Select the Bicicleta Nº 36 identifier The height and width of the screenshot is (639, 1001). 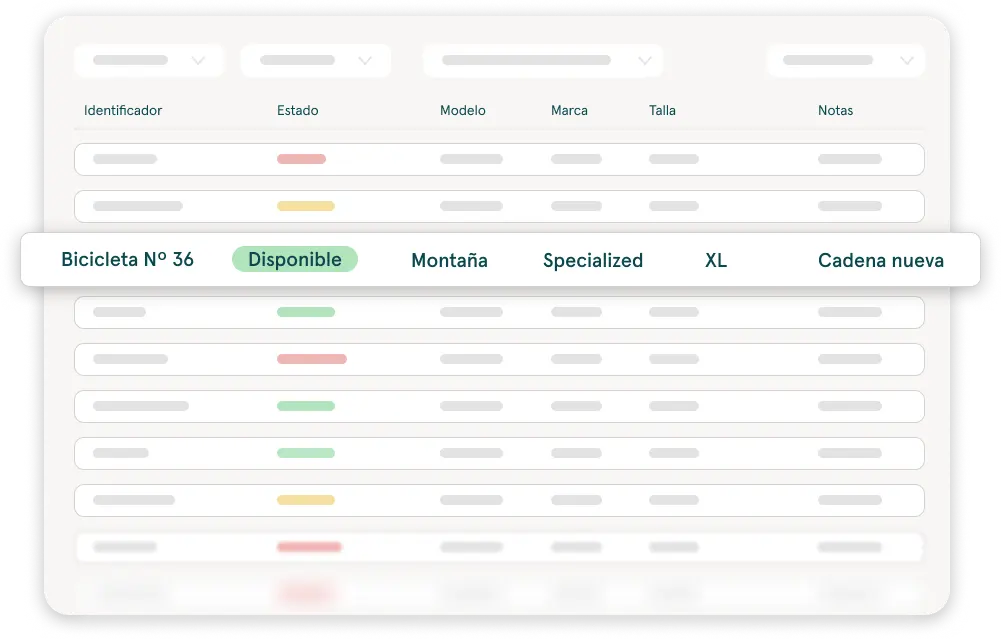click(x=128, y=259)
